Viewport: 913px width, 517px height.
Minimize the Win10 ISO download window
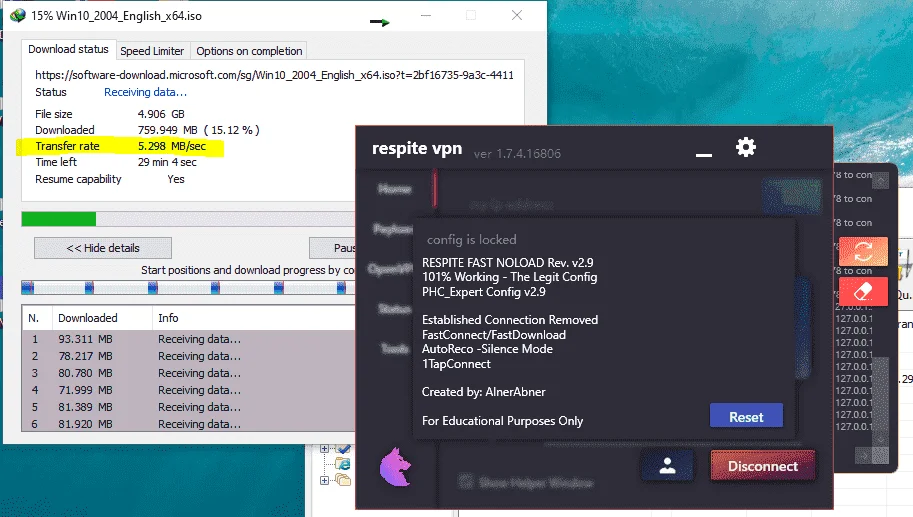[426, 15]
